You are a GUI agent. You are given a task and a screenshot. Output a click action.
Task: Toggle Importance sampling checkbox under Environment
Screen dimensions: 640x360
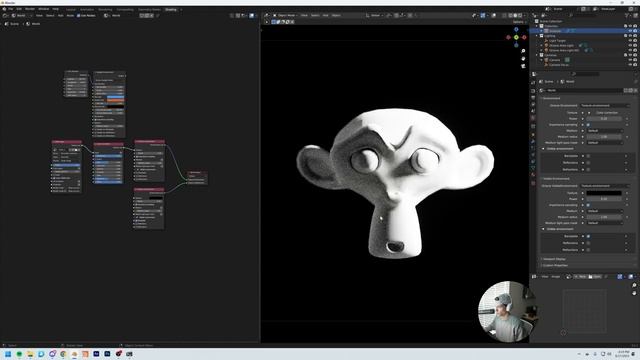click(588, 124)
